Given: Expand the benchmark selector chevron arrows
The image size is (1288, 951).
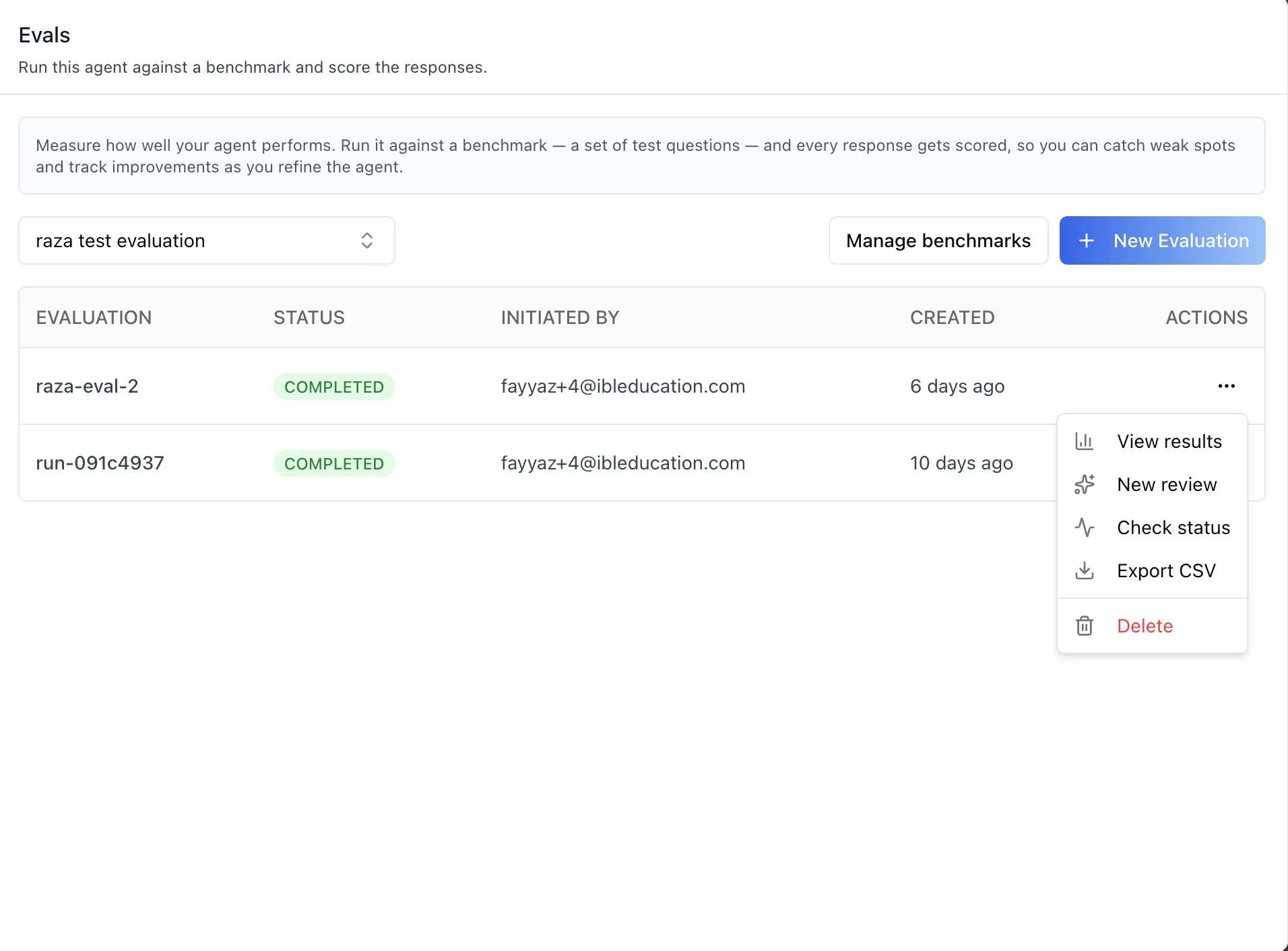Looking at the screenshot, I should pyautogui.click(x=366, y=240).
